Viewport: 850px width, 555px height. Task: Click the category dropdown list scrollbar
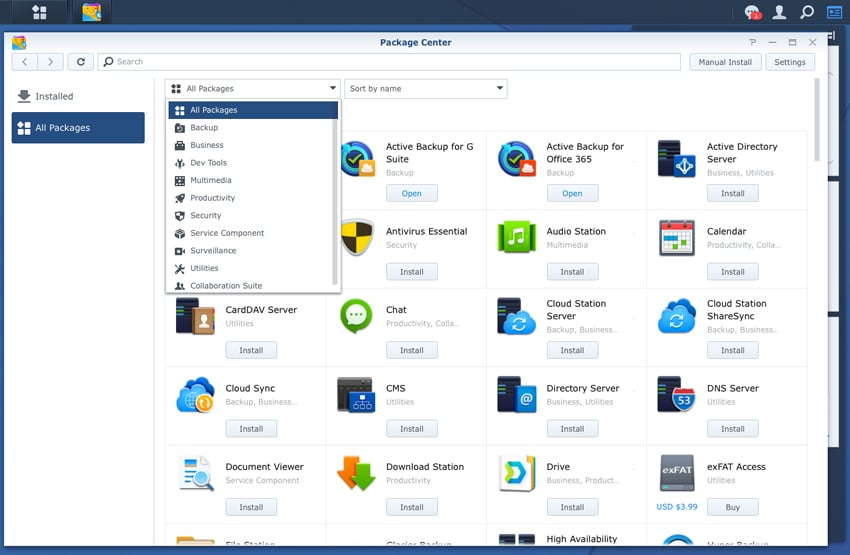coord(334,202)
